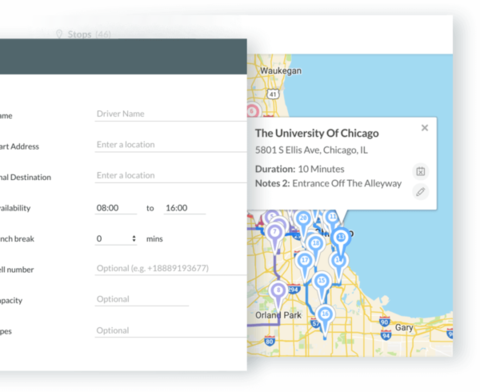This screenshot has height=392, width=480.
Task: Close the University Of Chicago info popup
Action: (425, 128)
